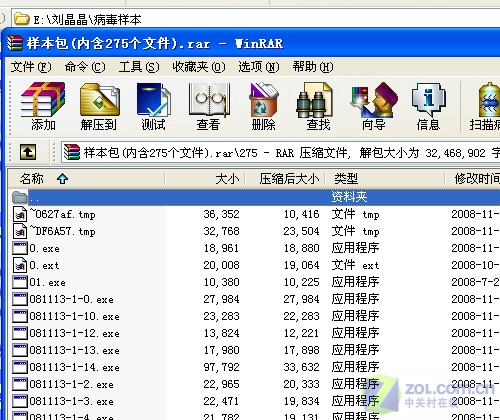Click the archive path field in WinRAR
This screenshot has width=500, height=420.
coord(281,153)
